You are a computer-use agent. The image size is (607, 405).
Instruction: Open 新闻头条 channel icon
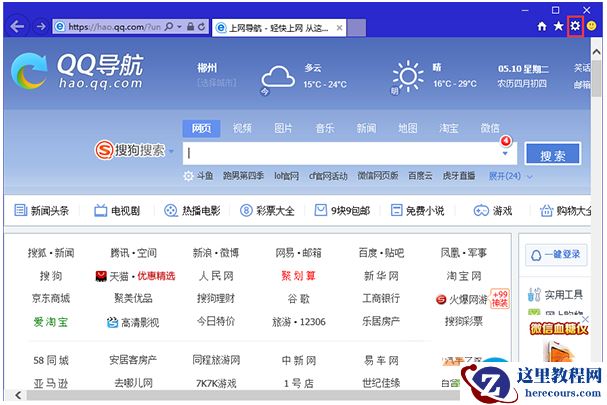[21, 210]
